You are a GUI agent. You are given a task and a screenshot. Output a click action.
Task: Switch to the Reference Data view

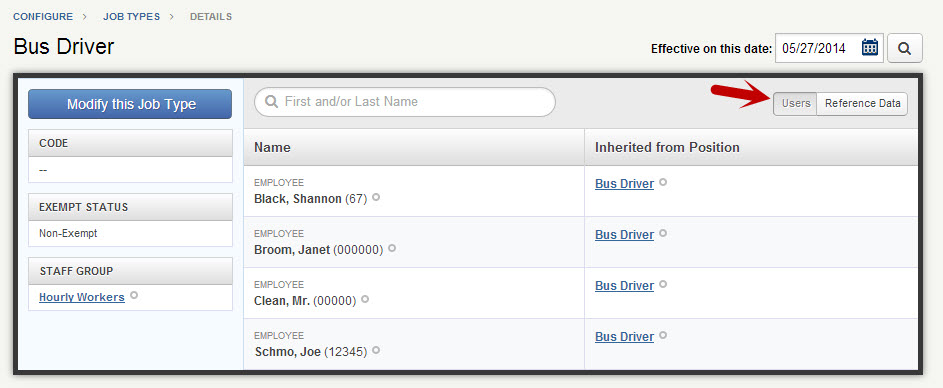pos(862,103)
